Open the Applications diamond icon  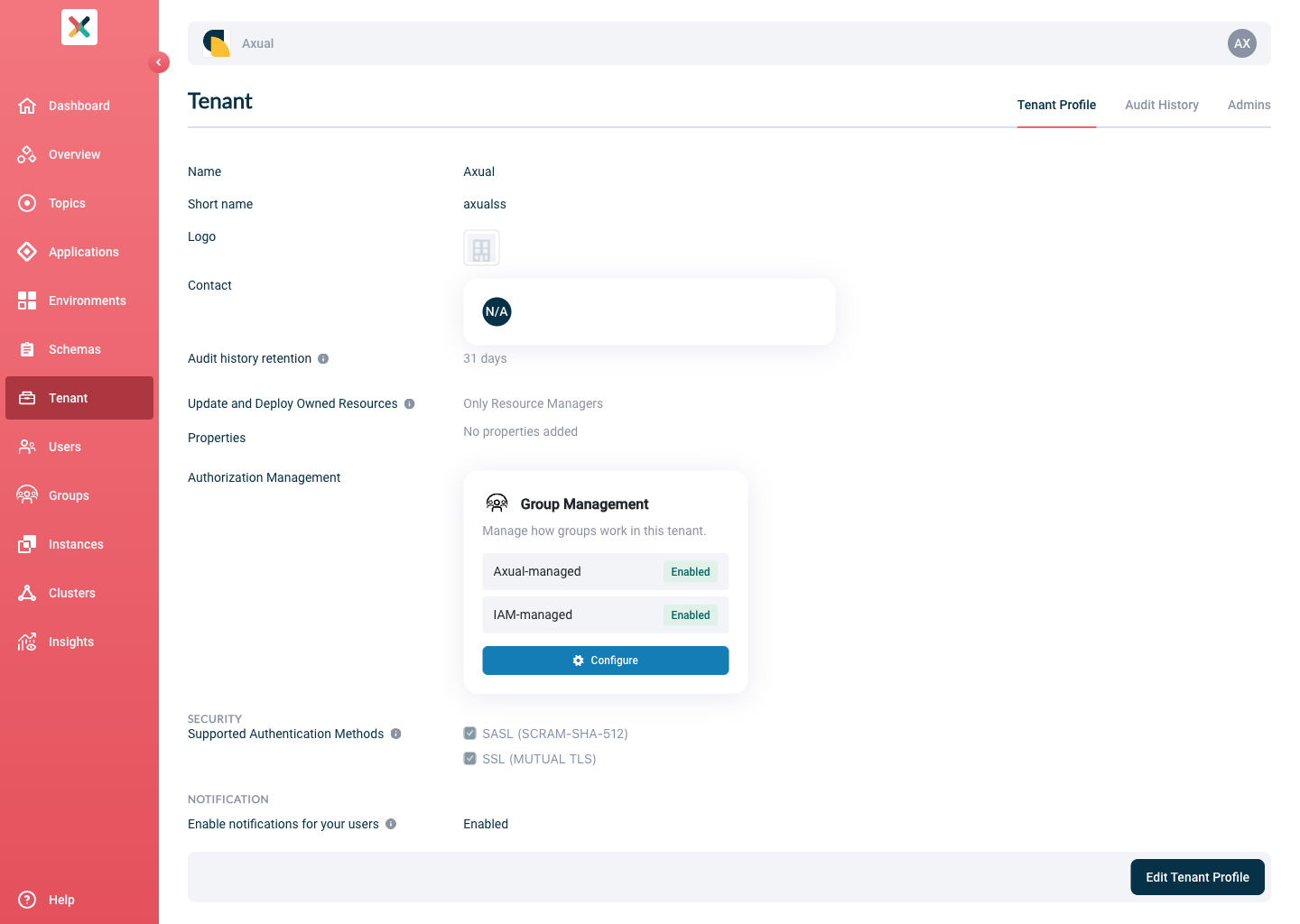click(27, 252)
